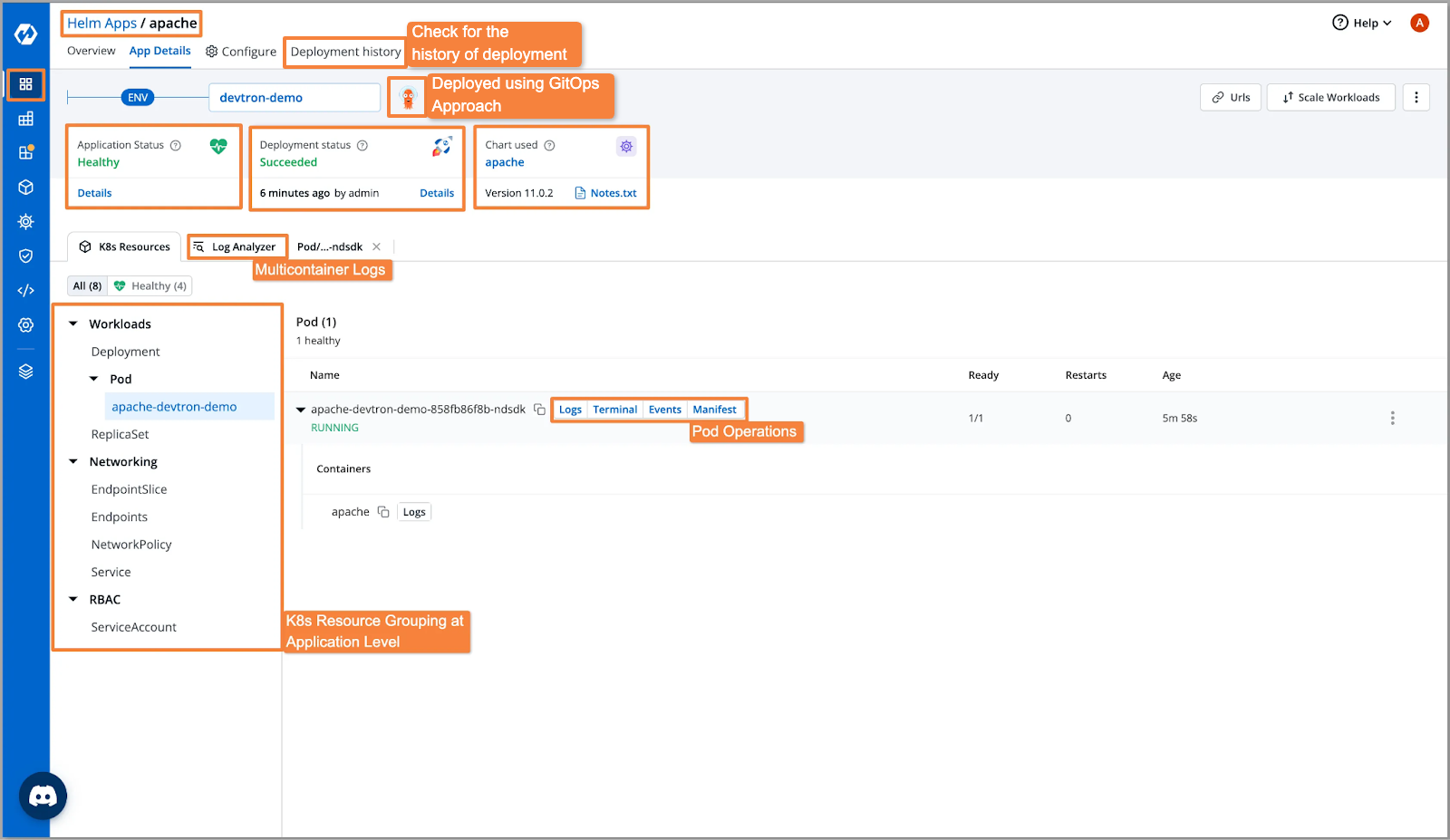Click the Argo CD GitOps icon
Image resolution: width=1450 pixels, height=840 pixels.
[x=408, y=97]
